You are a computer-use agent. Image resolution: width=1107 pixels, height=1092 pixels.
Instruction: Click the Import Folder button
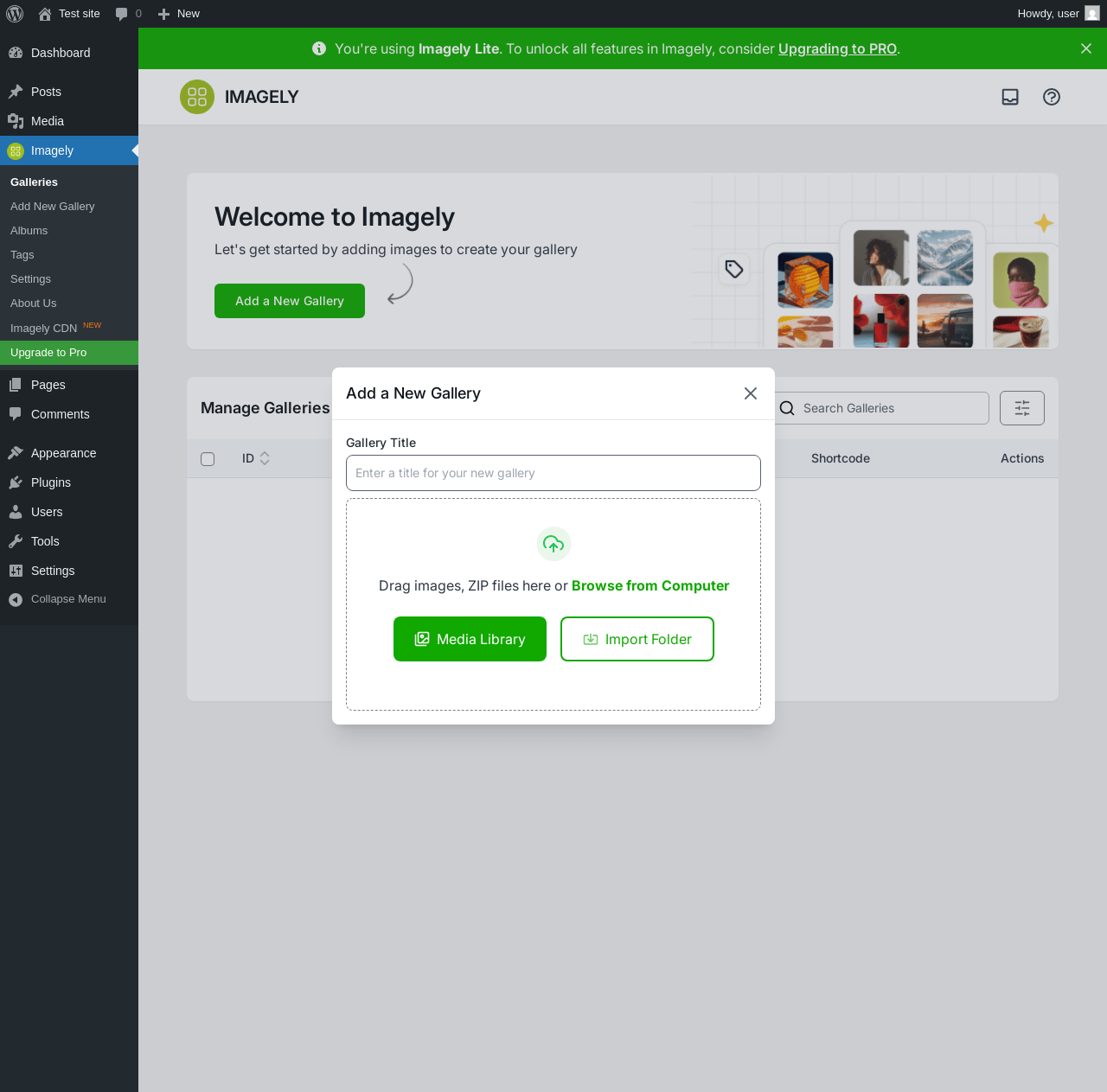(637, 639)
